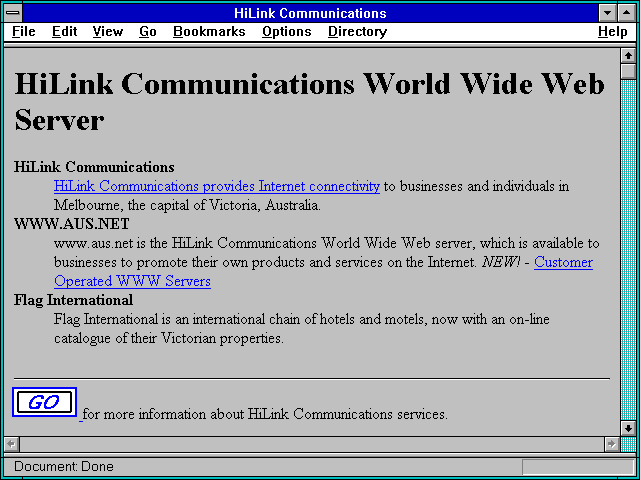Open the File menu
Image resolution: width=640 pixels, height=480 pixels.
point(24,32)
